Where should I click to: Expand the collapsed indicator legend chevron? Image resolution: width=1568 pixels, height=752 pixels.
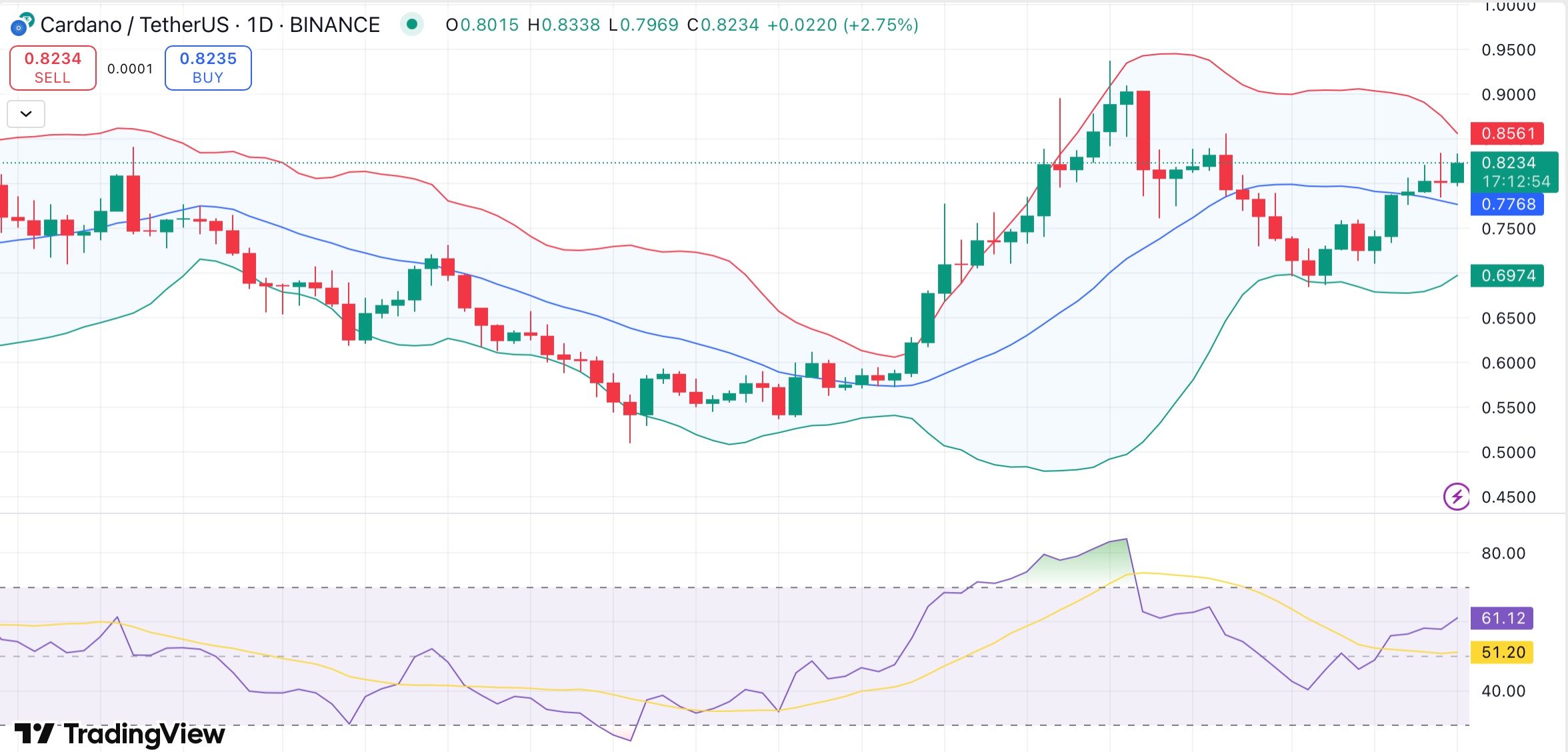pos(26,114)
